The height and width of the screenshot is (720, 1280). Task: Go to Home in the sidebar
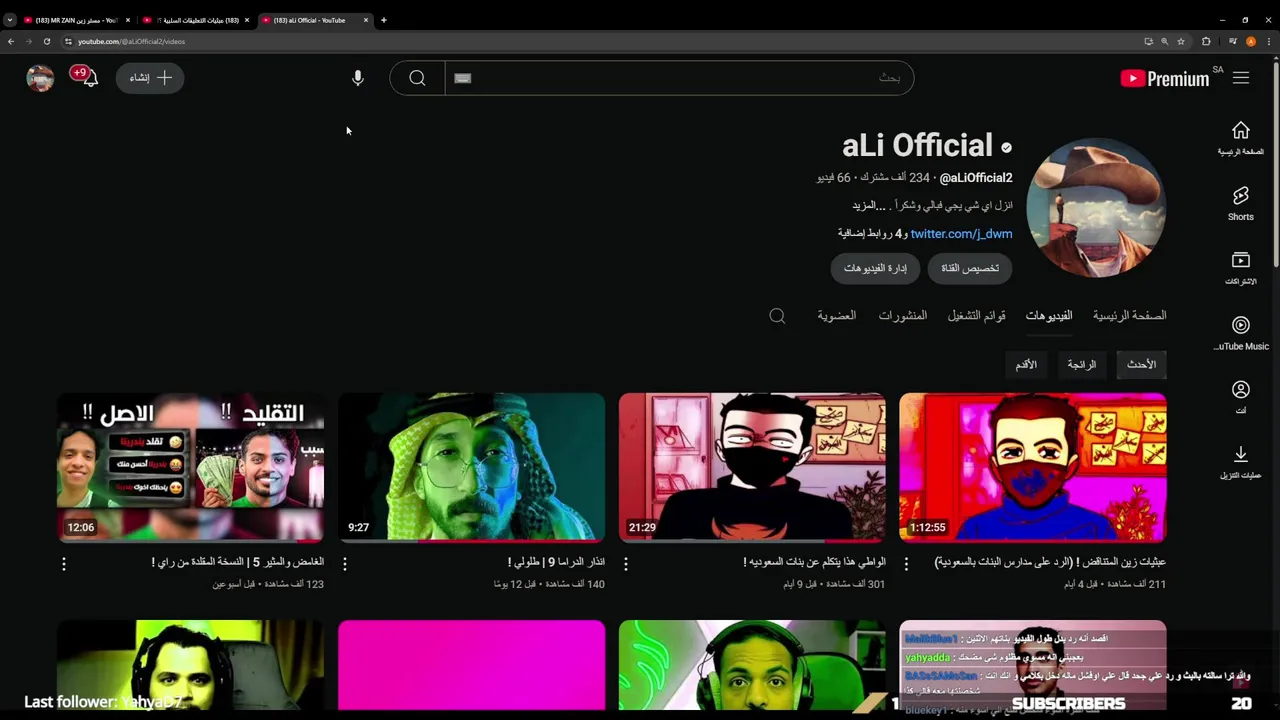coord(1240,138)
